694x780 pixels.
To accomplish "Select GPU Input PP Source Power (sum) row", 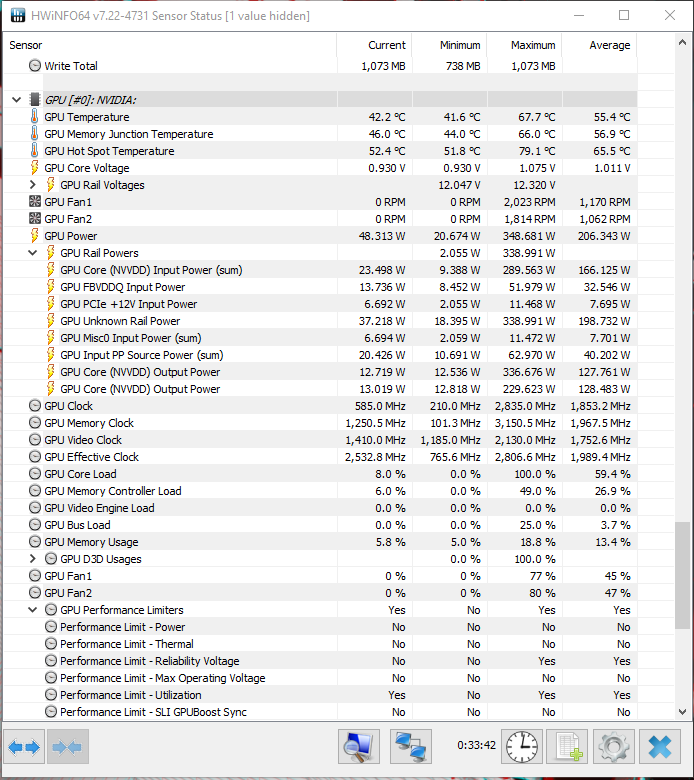I will (320, 355).
